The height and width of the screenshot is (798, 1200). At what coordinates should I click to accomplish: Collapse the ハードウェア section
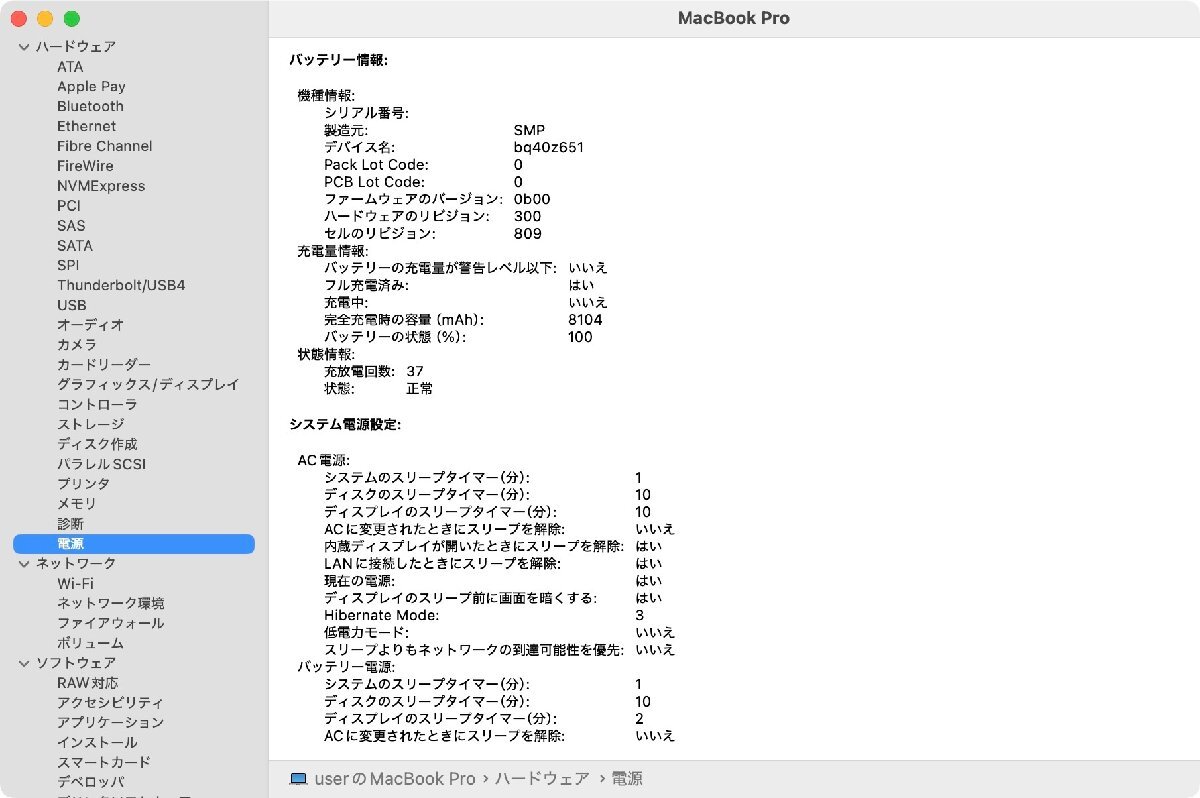22,46
